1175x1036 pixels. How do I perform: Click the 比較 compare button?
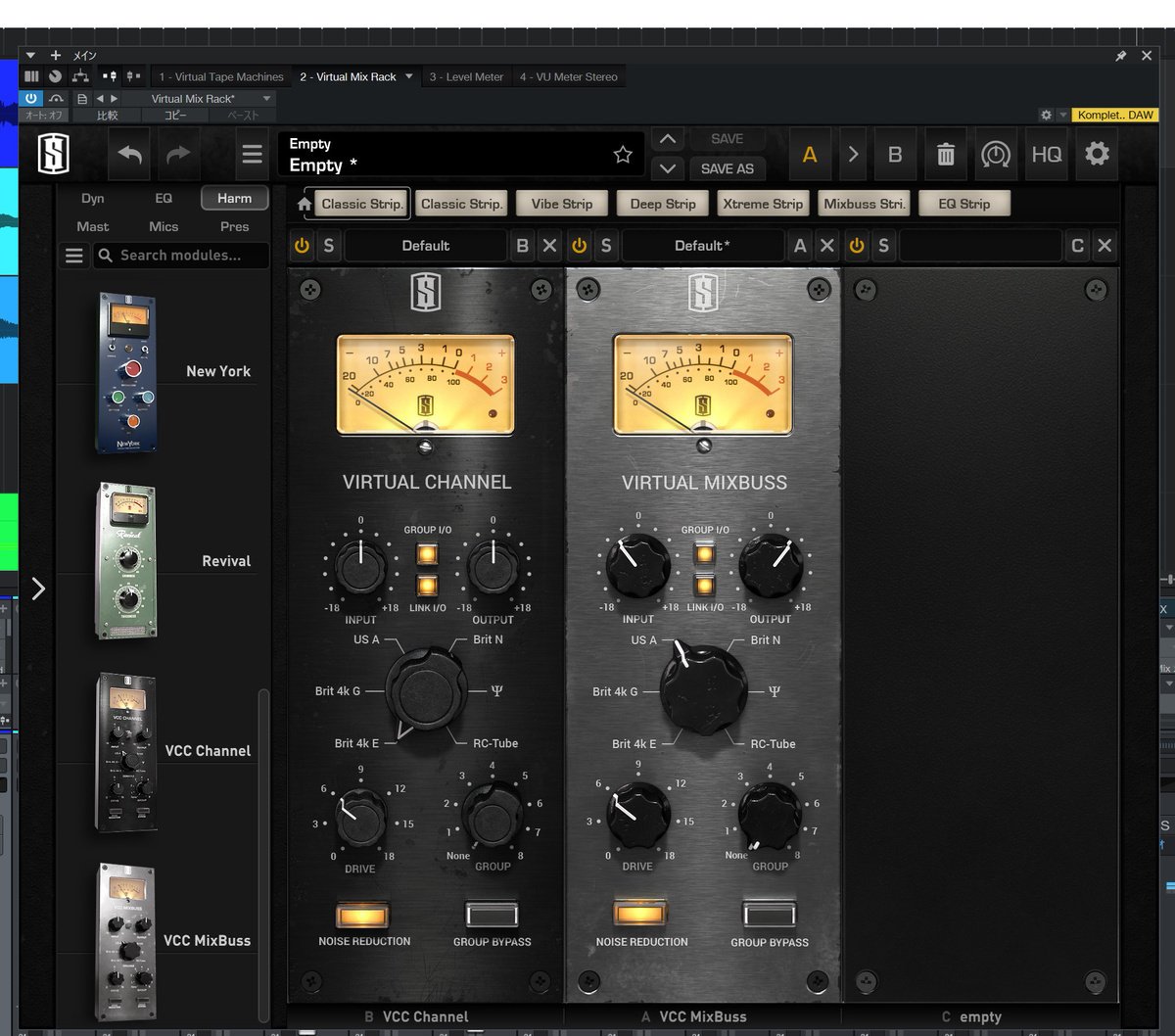pyautogui.click(x=107, y=115)
